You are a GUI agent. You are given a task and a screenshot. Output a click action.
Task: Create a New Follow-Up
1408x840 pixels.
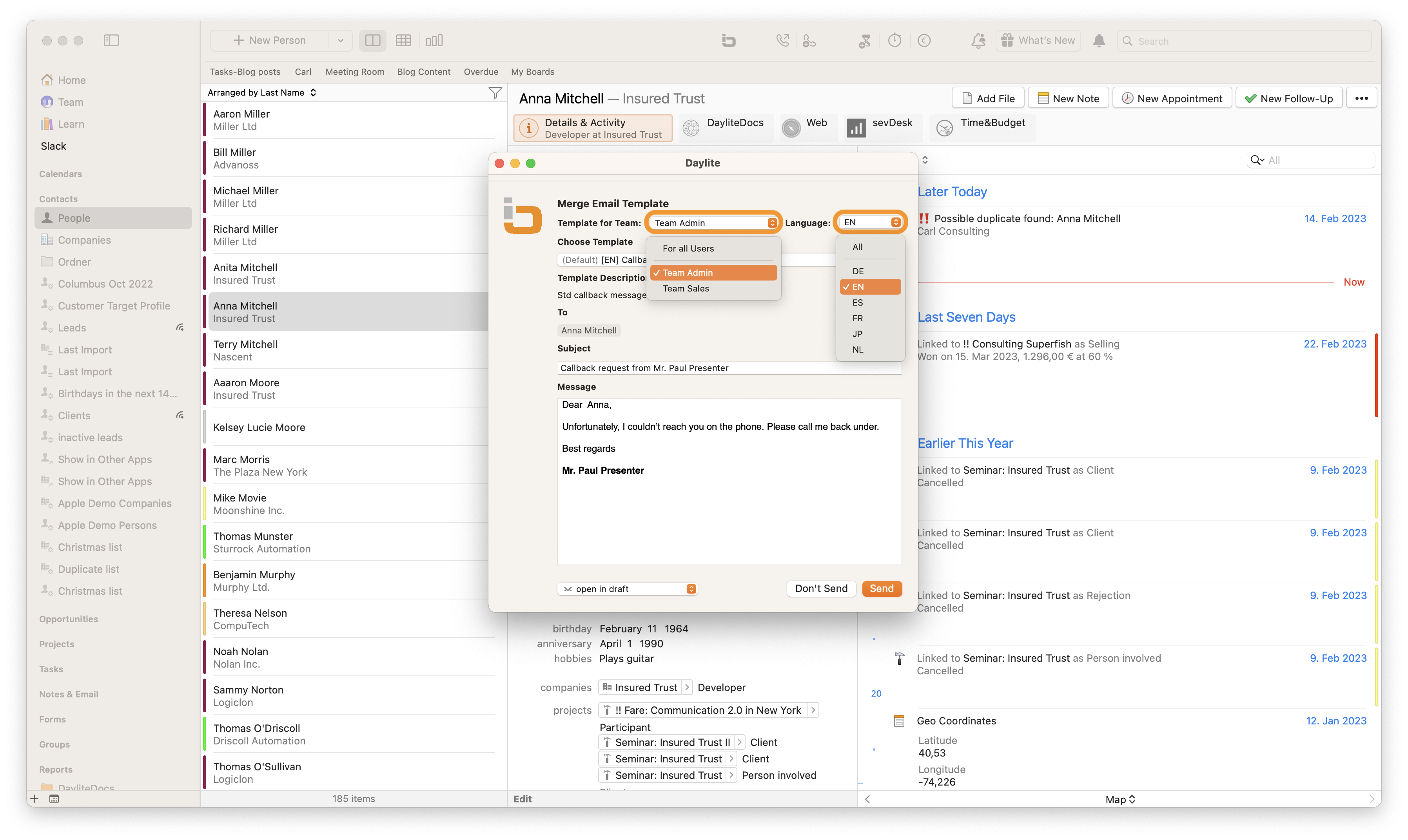pos(1288,97)
